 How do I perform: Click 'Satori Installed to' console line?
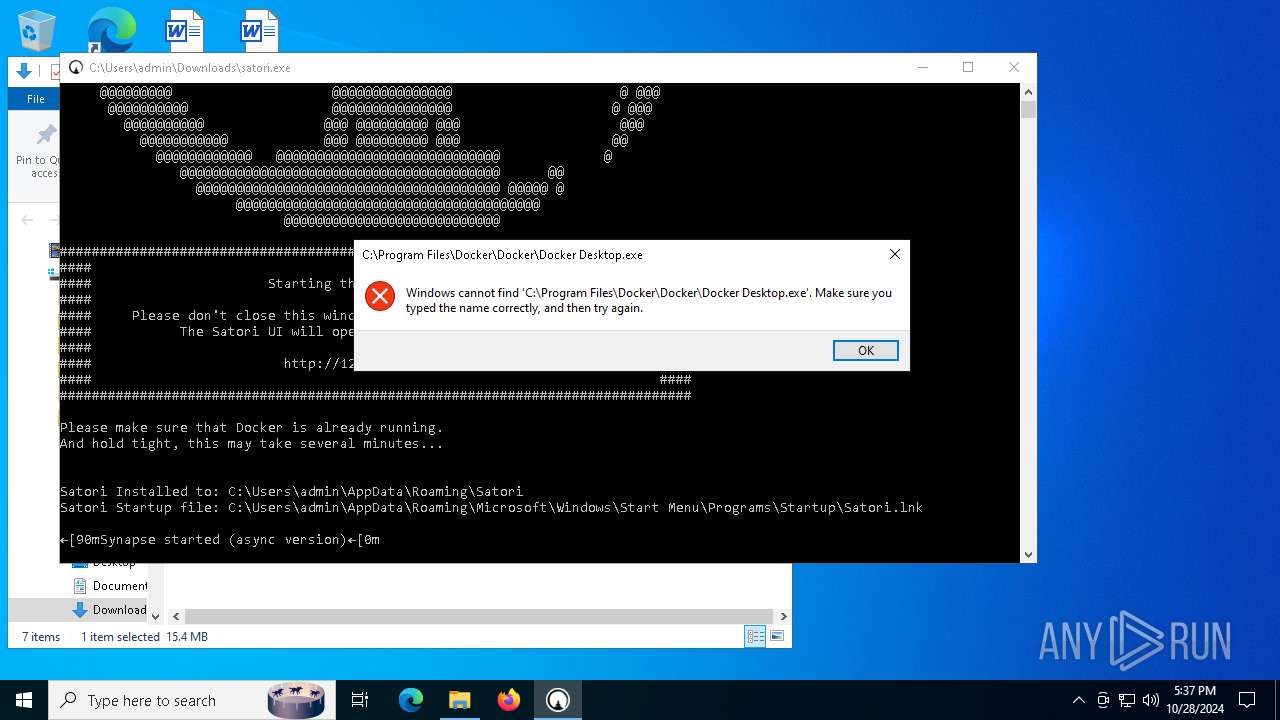pos(291,491)
